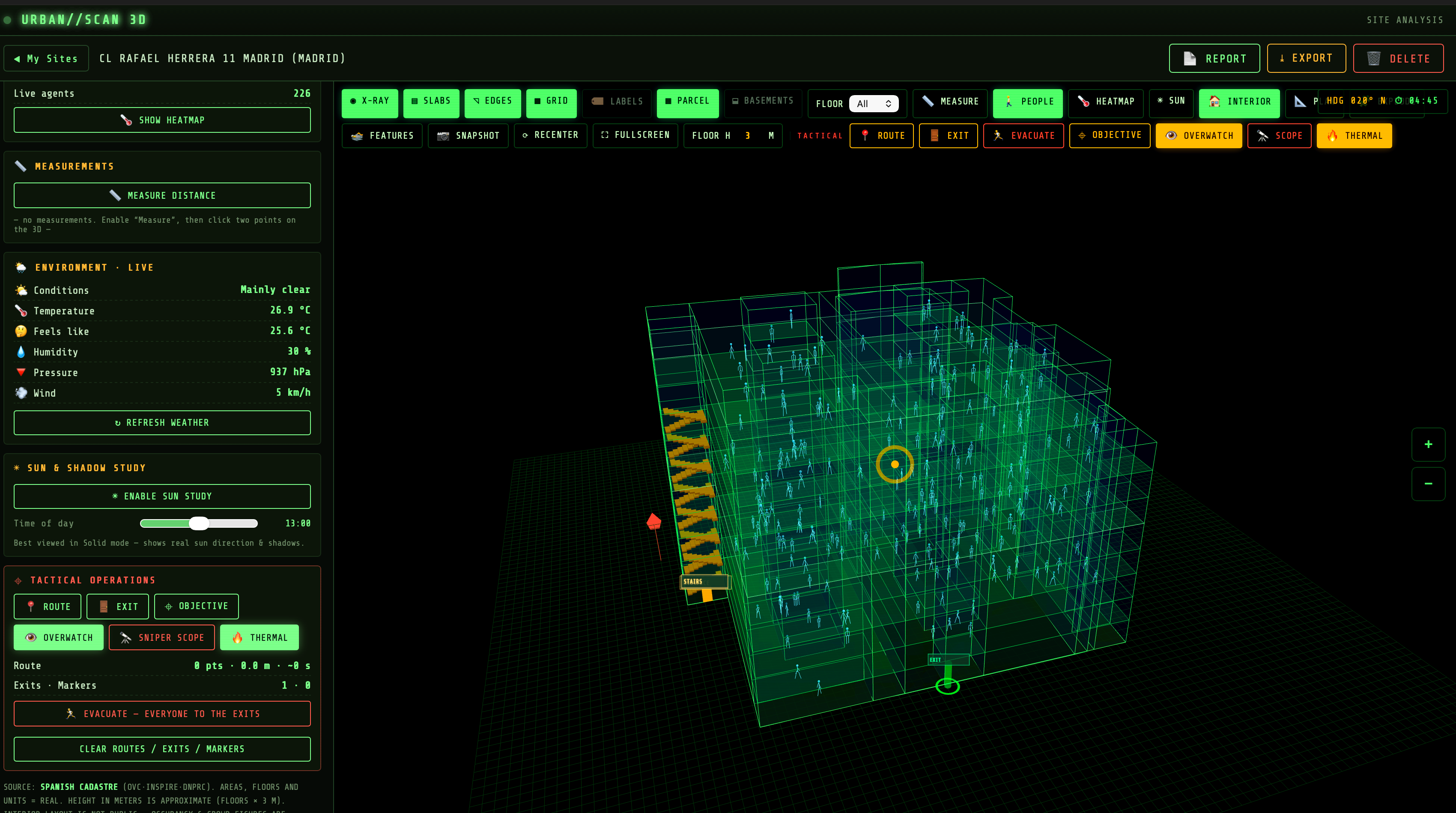Image resolution: width=1456 pixels, height=813 pixels.
Task: Toggle toolbar HEATMAP overlay
Action: (1106, 104)
